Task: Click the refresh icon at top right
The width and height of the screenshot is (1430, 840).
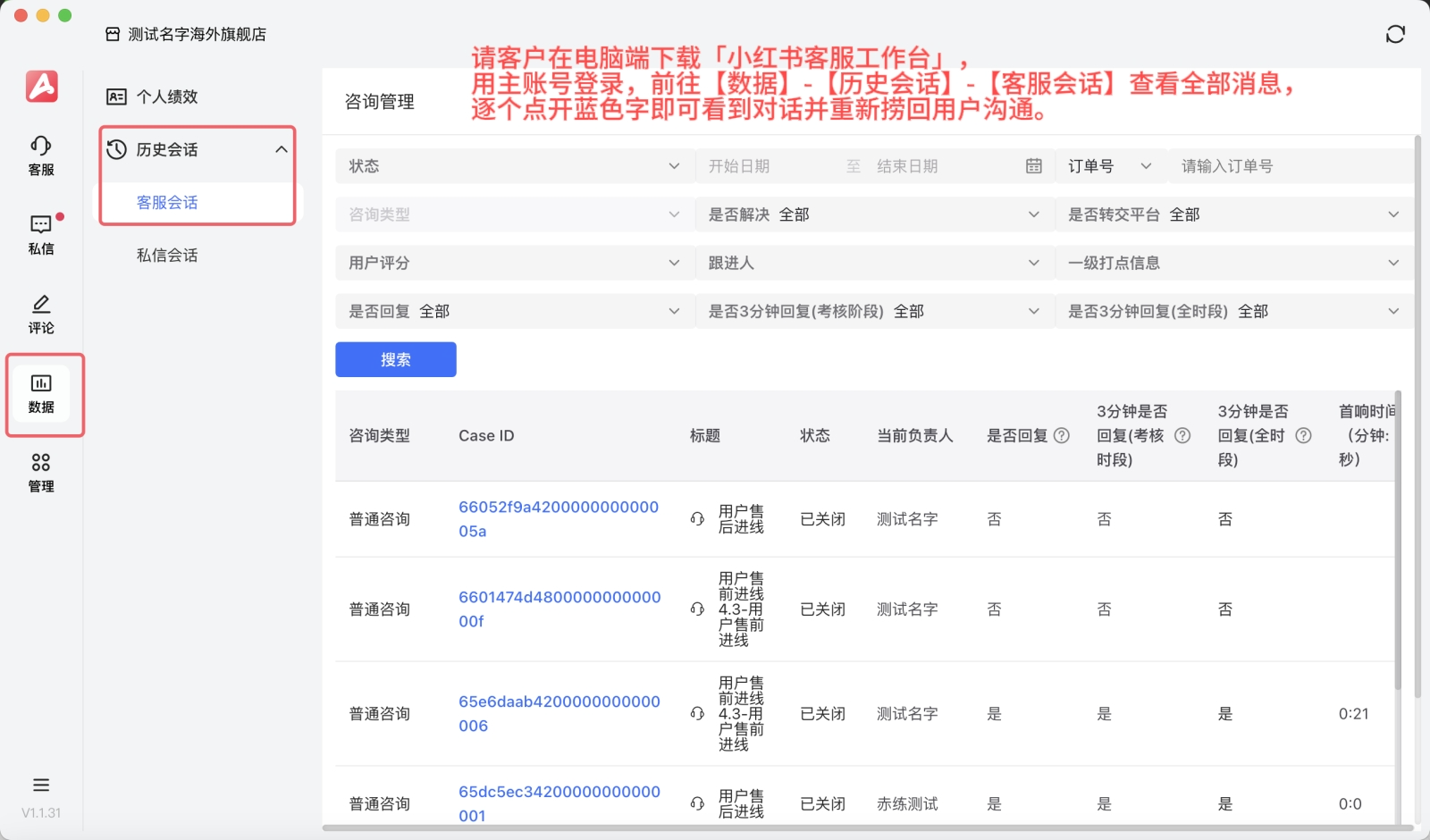Action: [1395, 34]
